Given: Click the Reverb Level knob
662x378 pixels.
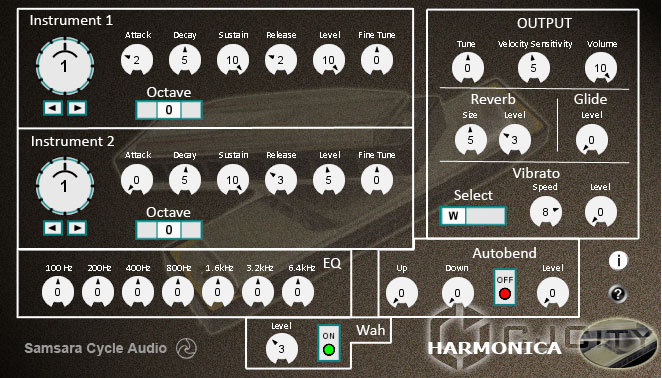Looking at the screenshot, I should pos(515,139).
